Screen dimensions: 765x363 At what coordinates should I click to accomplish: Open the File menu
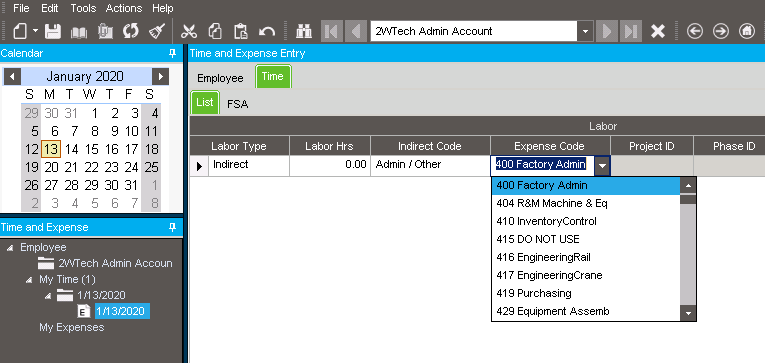point(21,8)
